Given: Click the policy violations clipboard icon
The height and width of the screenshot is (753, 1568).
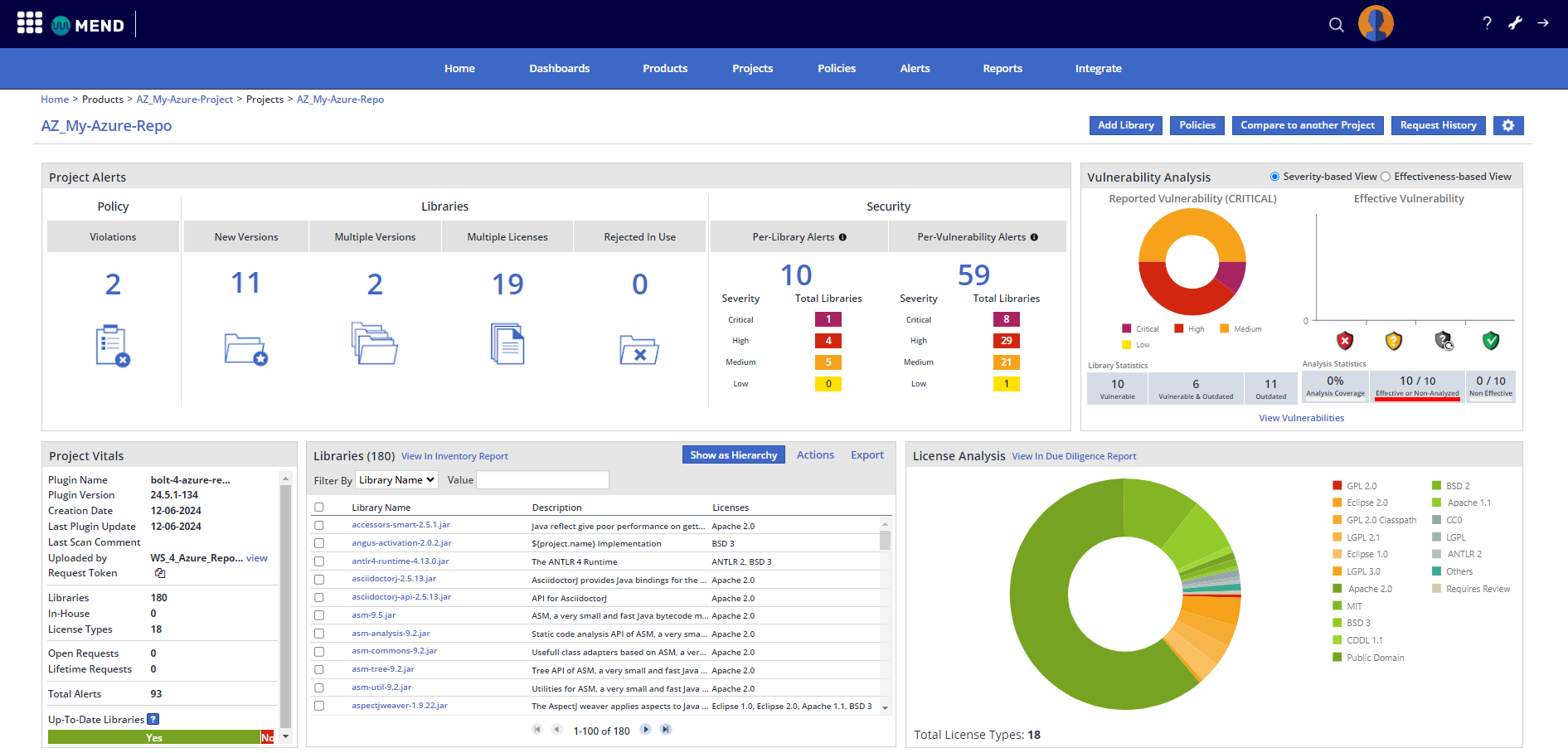Looking at the screenshot, I should [x=113, y=345].
